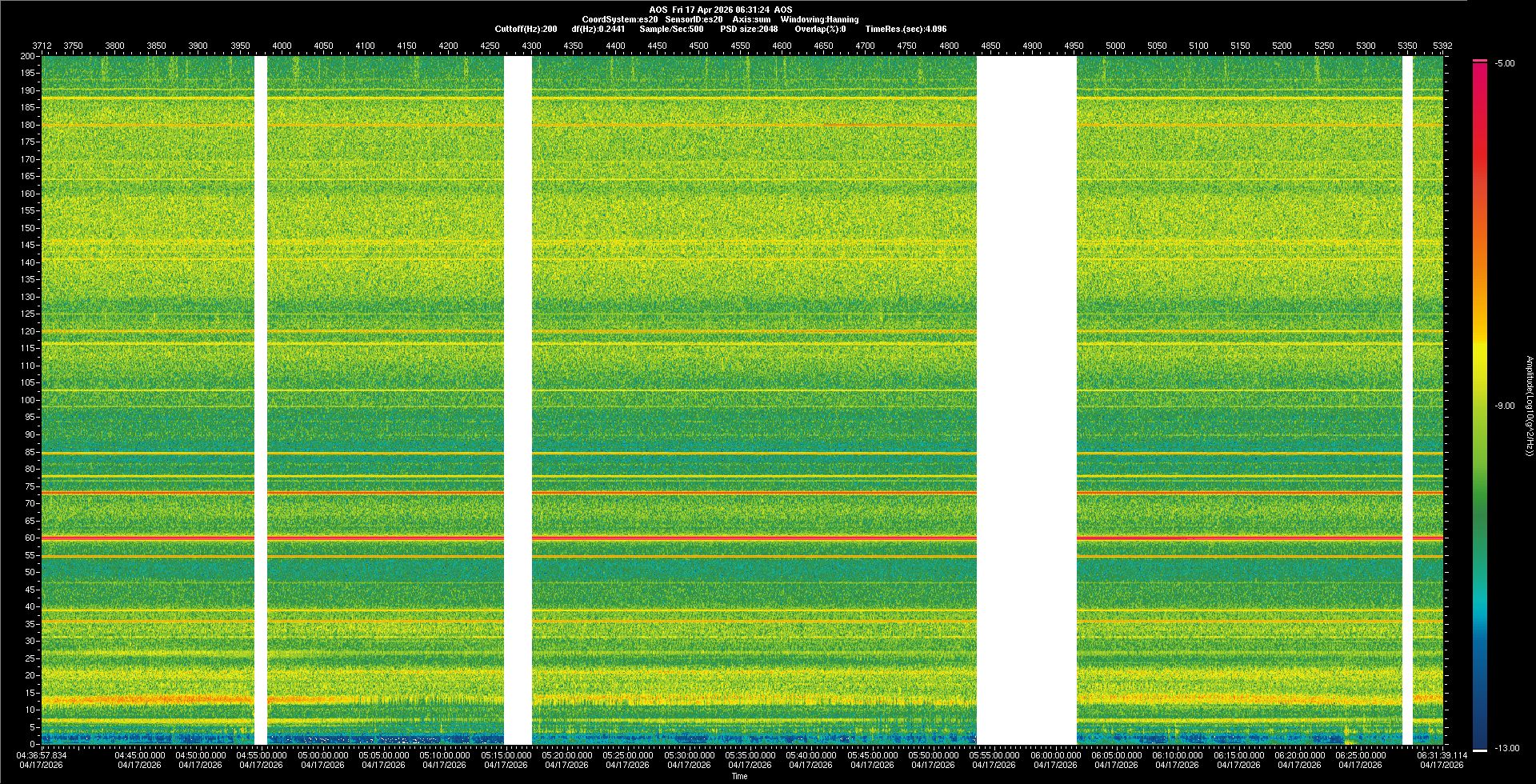This screenshot has width=1536, height=784.
Task: Click the 05:30:00.000 time axis label
Action: coord(689,754)
